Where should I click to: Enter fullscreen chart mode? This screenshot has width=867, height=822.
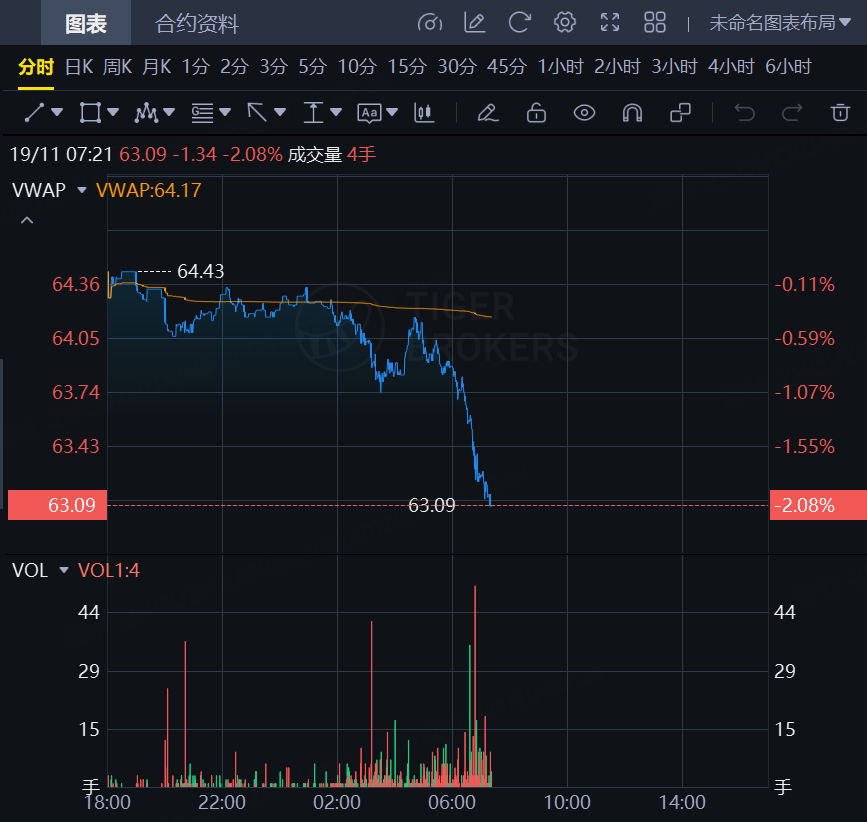pos(610,22)
